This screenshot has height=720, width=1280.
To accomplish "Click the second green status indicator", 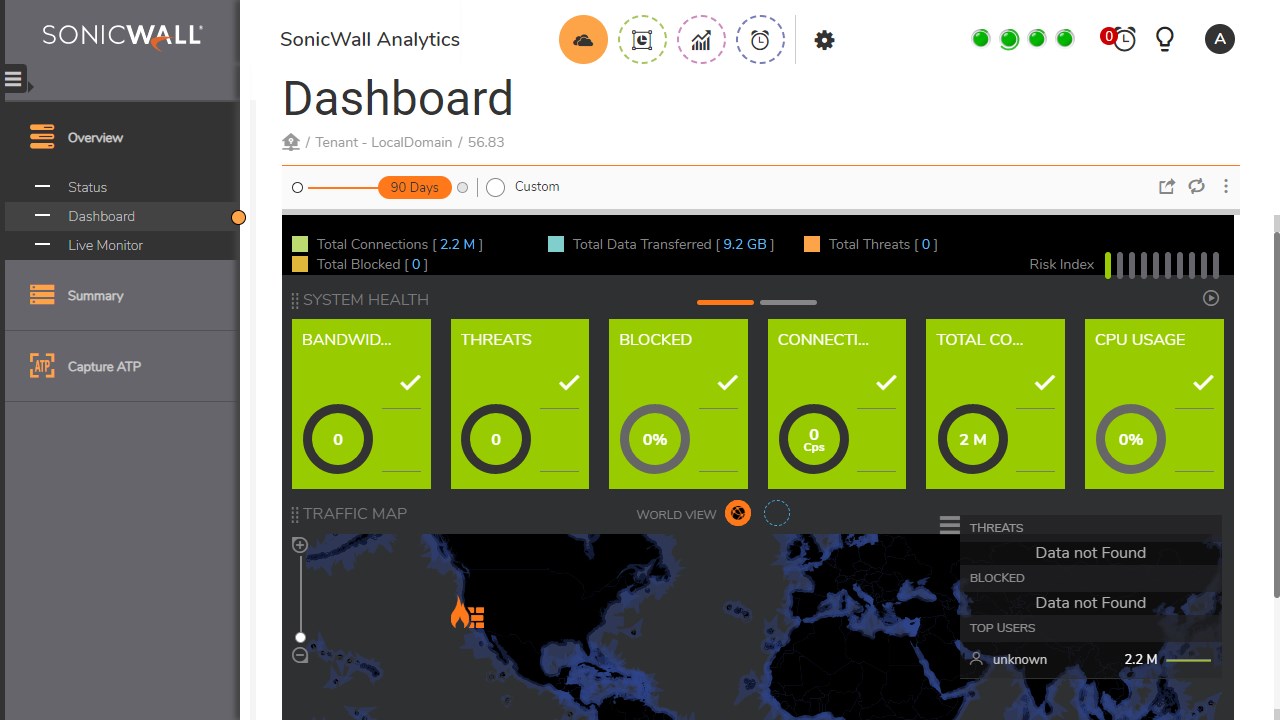I will click(1009, 39).
